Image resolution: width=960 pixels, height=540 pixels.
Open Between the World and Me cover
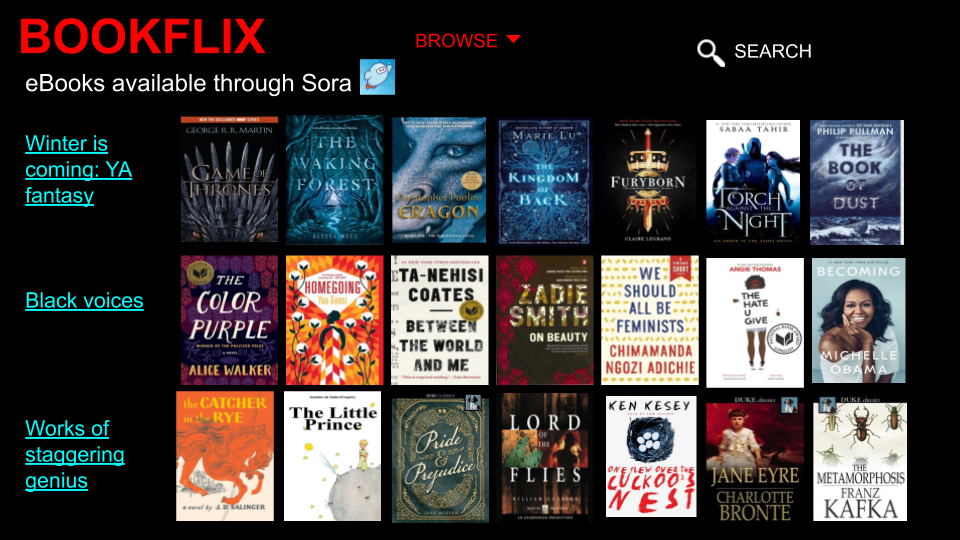(x=440, y=320)
